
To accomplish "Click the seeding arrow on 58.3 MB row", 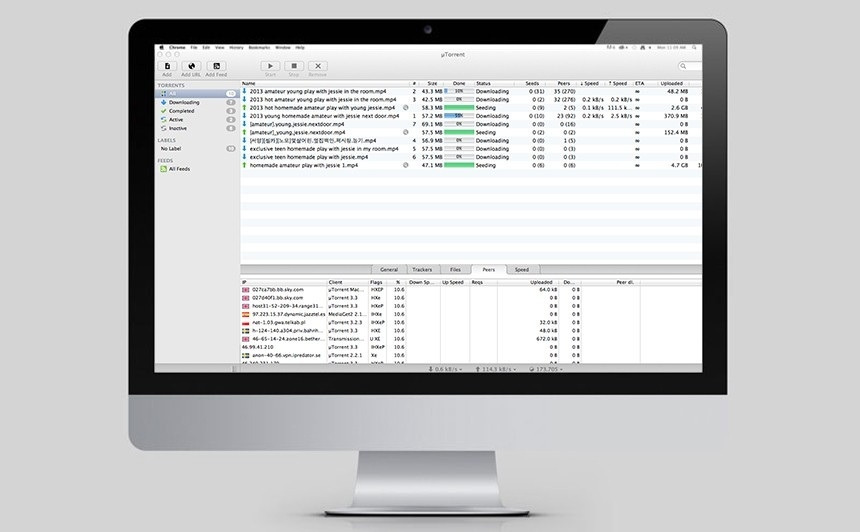I will tap(245, 107).
